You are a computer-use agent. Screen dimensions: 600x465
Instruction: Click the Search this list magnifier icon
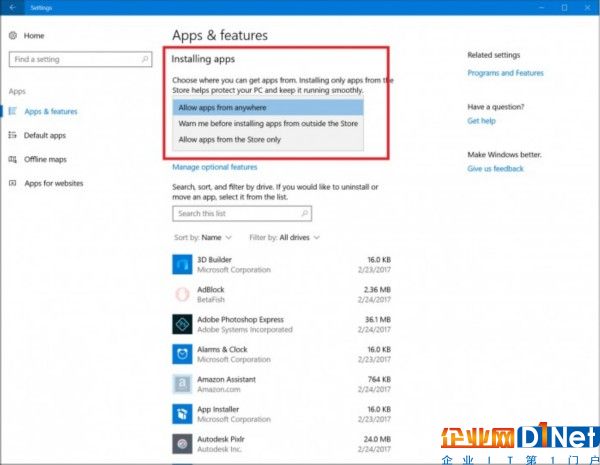click(x=305, y=214)
